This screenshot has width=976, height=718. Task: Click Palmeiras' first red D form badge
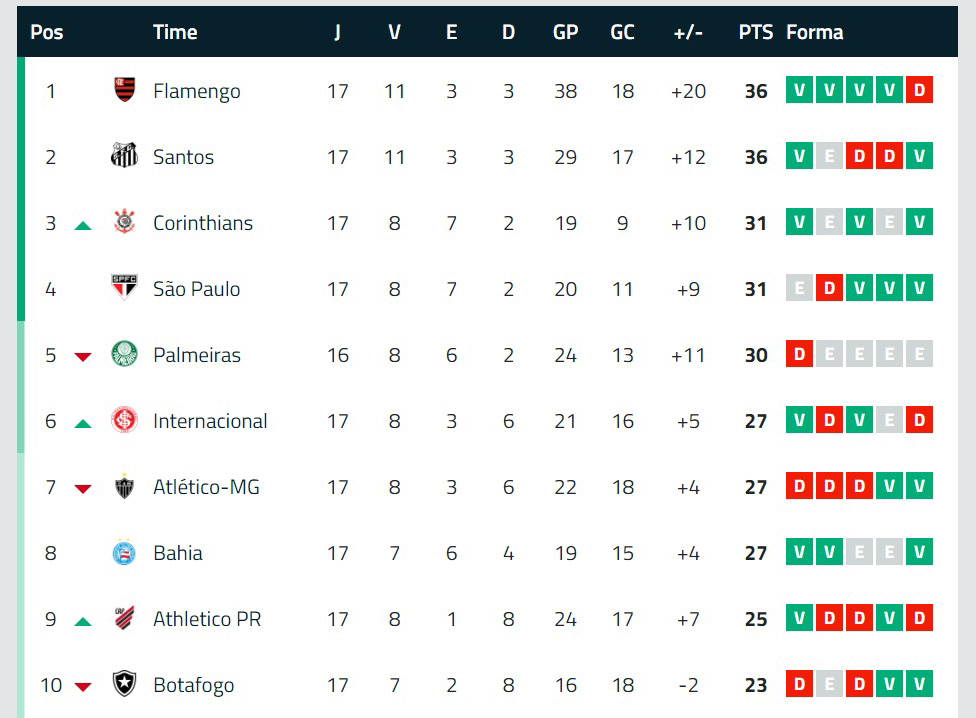799,355
